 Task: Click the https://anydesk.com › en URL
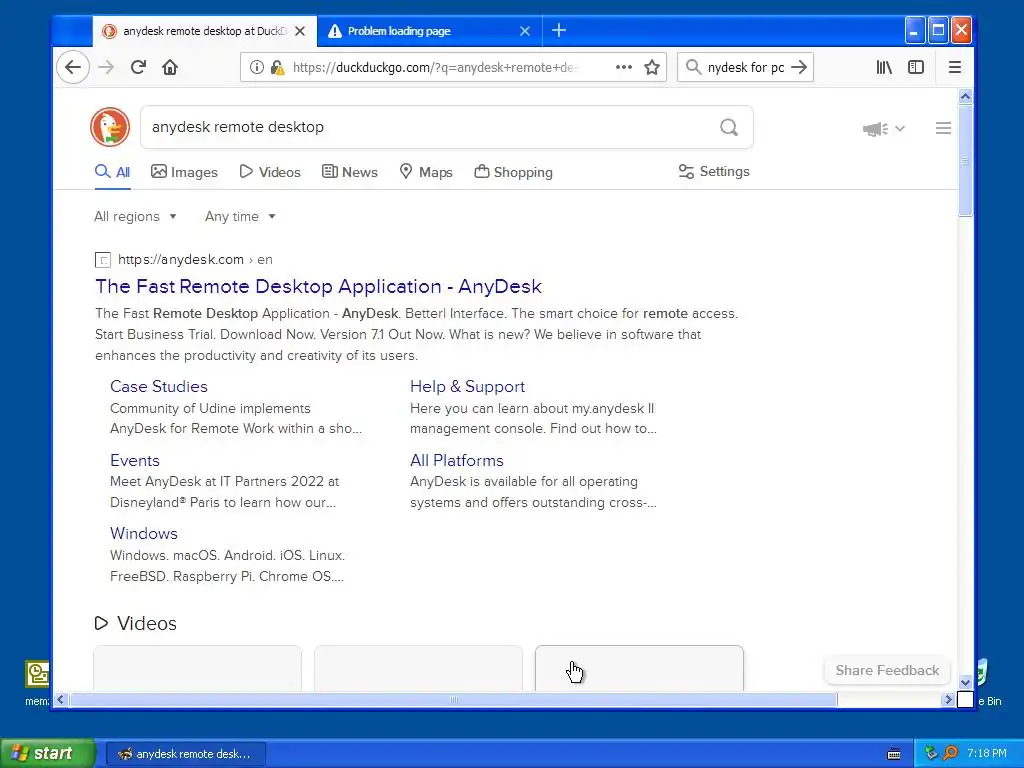coord(195,259)
